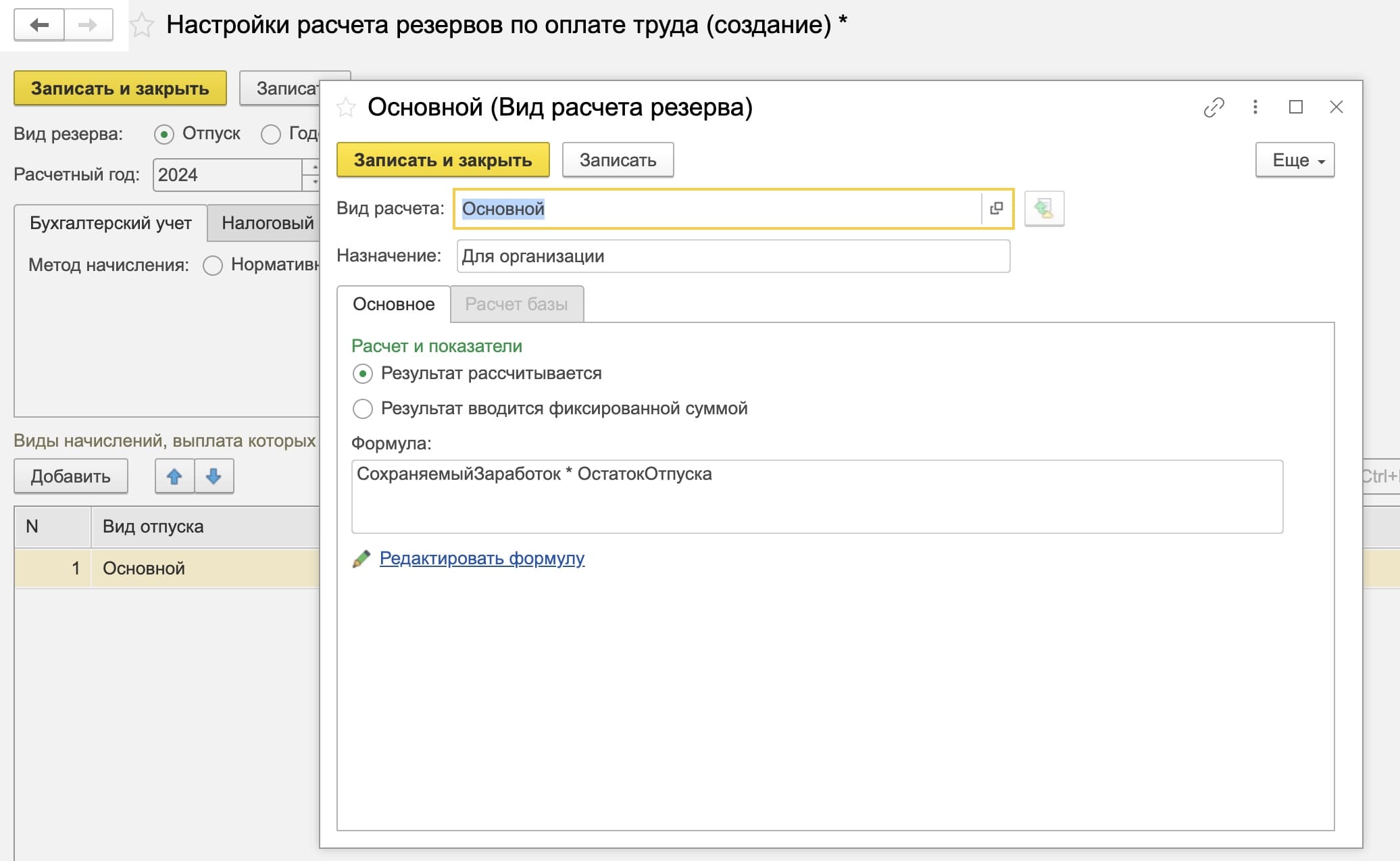Copy link to object chain icon

[1214, 107]
